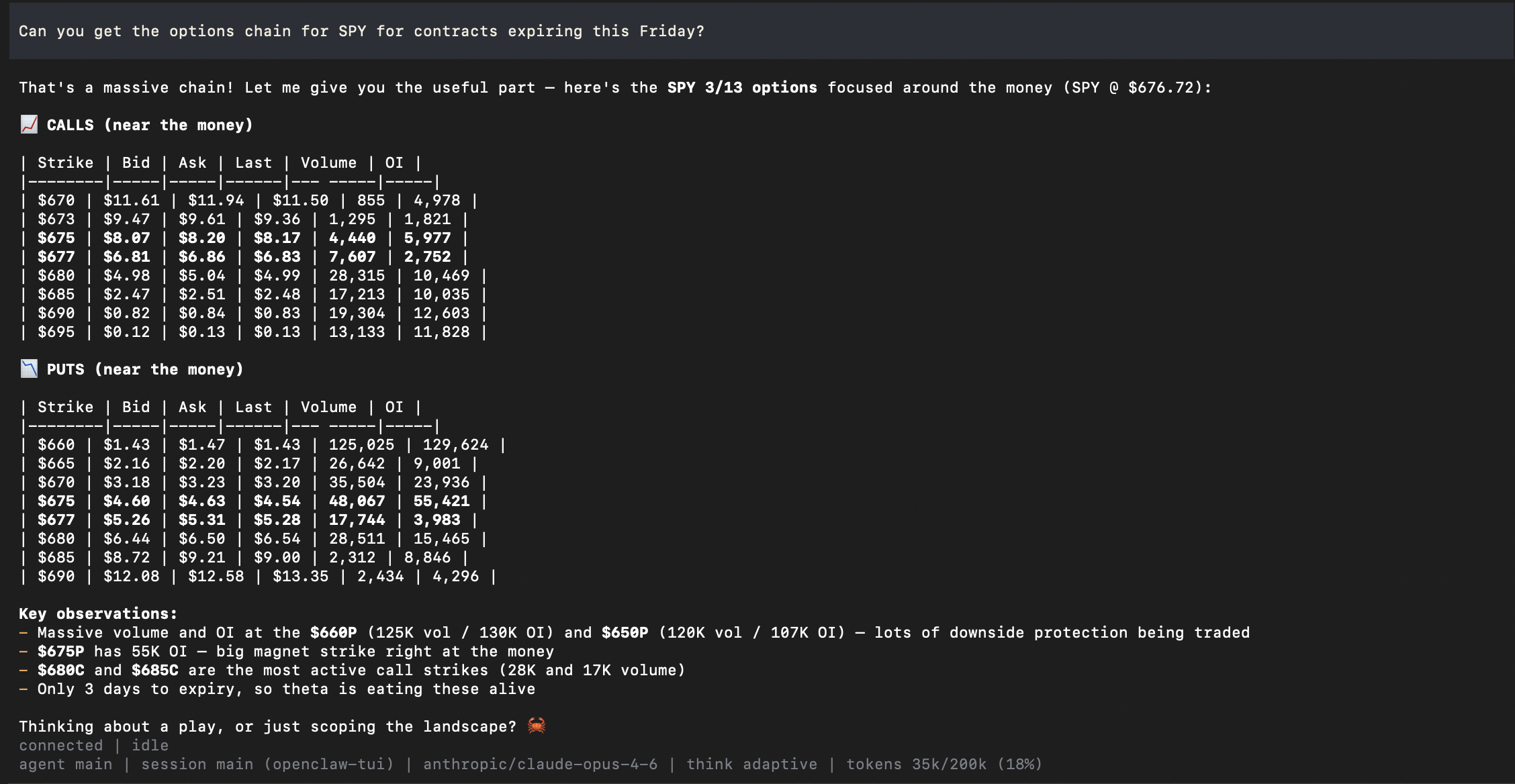This screenshot has width=1515, height=784.
Task: Click the 129,624 open interest value
Action: [455, 445]
